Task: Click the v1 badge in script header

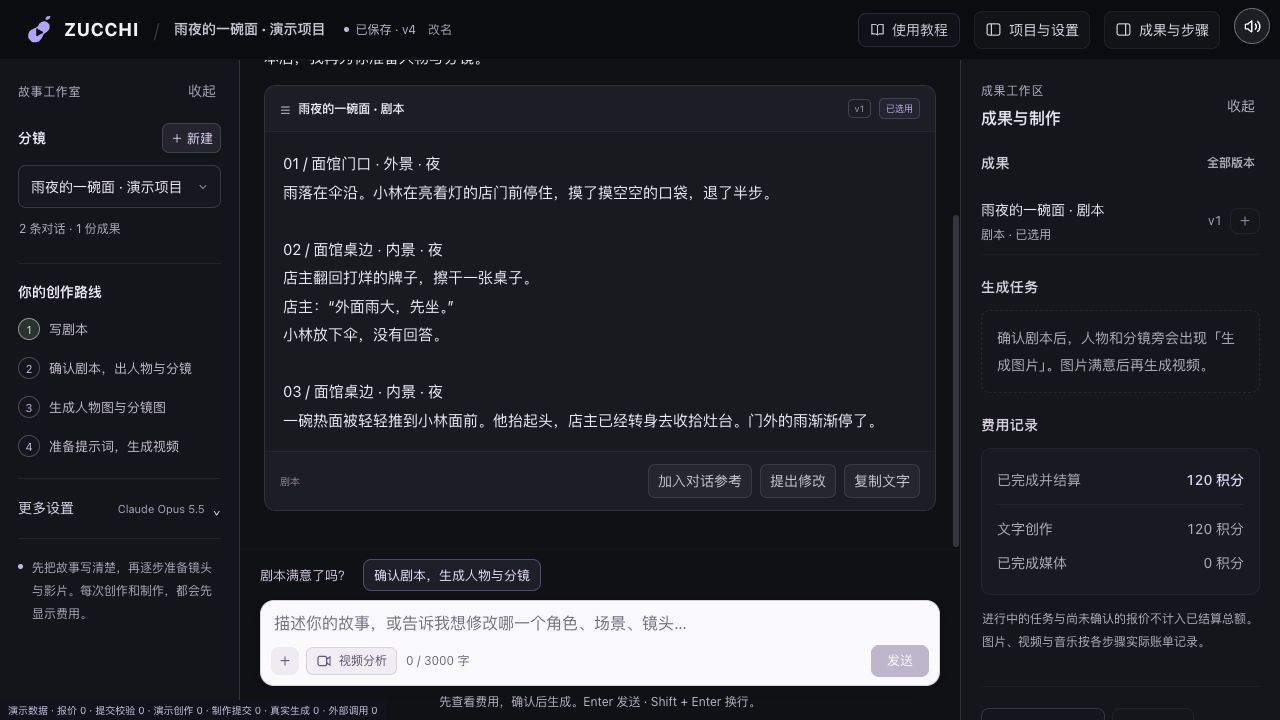Action: [x=859, y=109]
